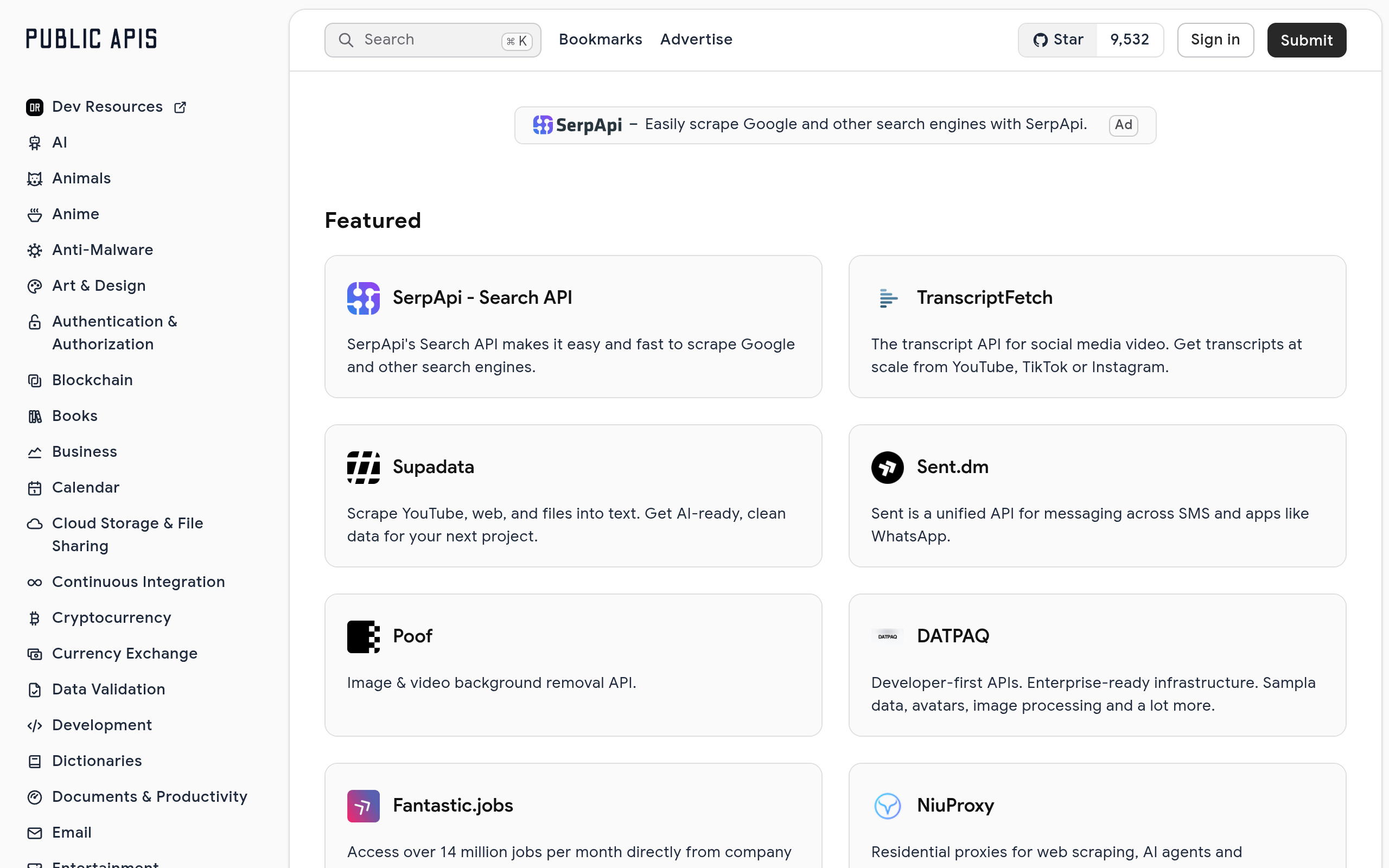The width and height of the screenshot is (1389, 868).
Task: Click the Dictionaries book icon
Action: pyautogui.click(x=34, y=762)
